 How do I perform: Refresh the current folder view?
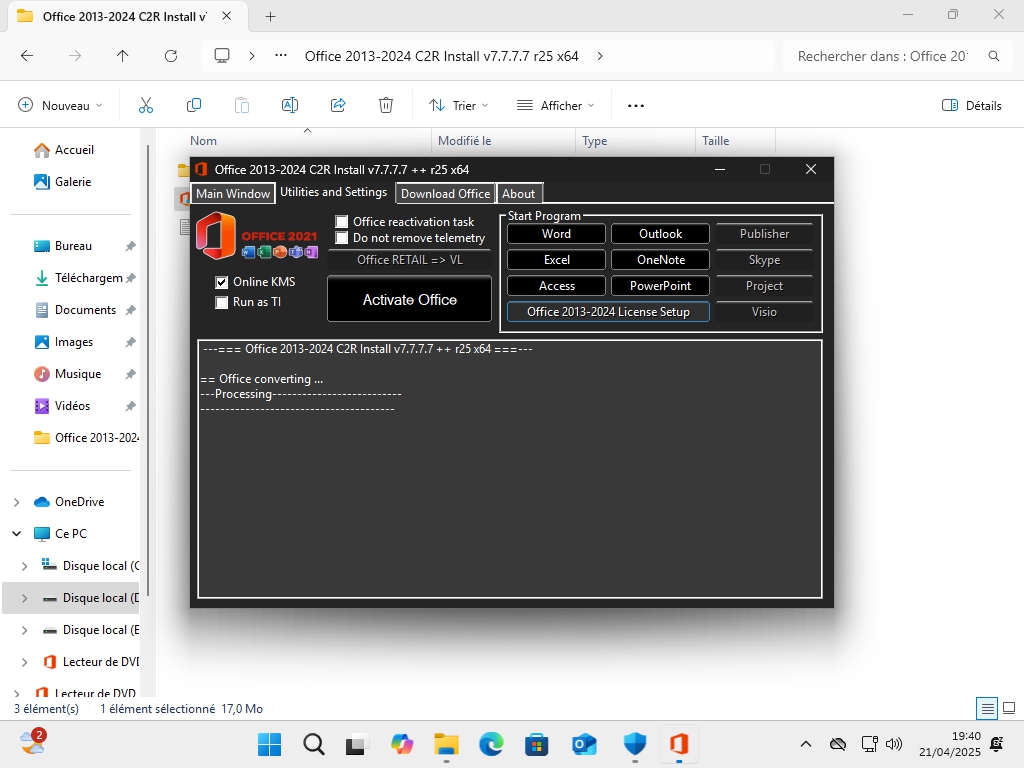click(171, 56)
